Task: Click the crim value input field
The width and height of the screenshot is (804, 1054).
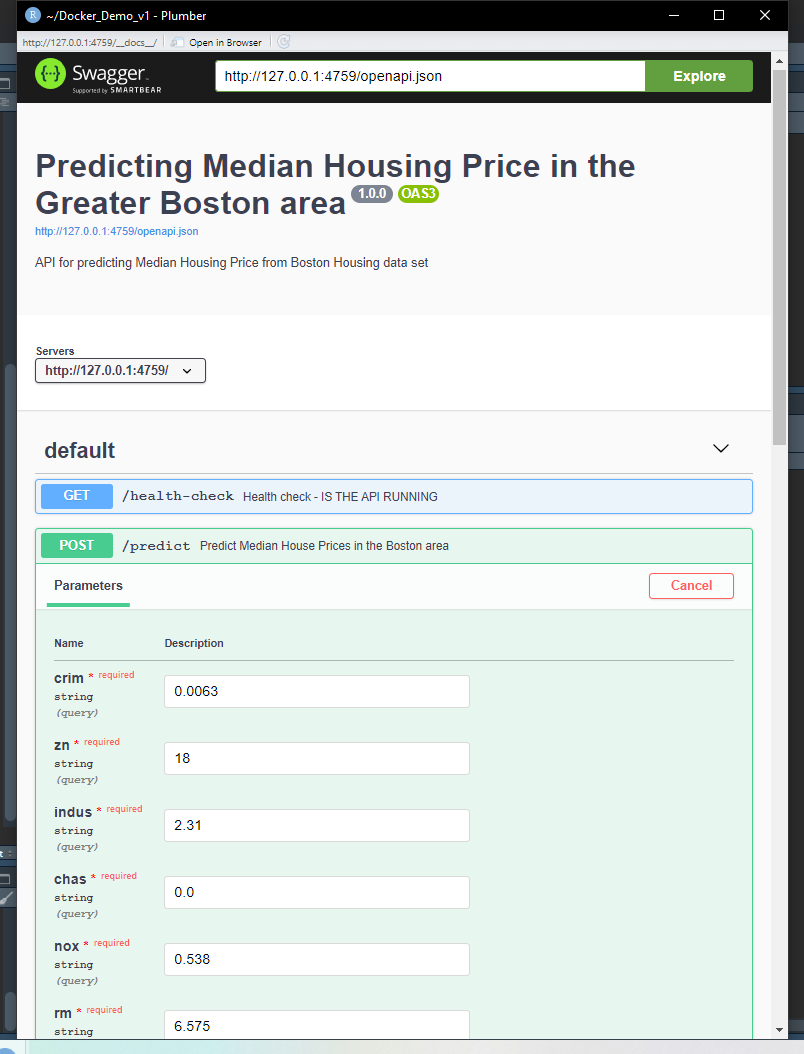Action: (x=316, y=691)
